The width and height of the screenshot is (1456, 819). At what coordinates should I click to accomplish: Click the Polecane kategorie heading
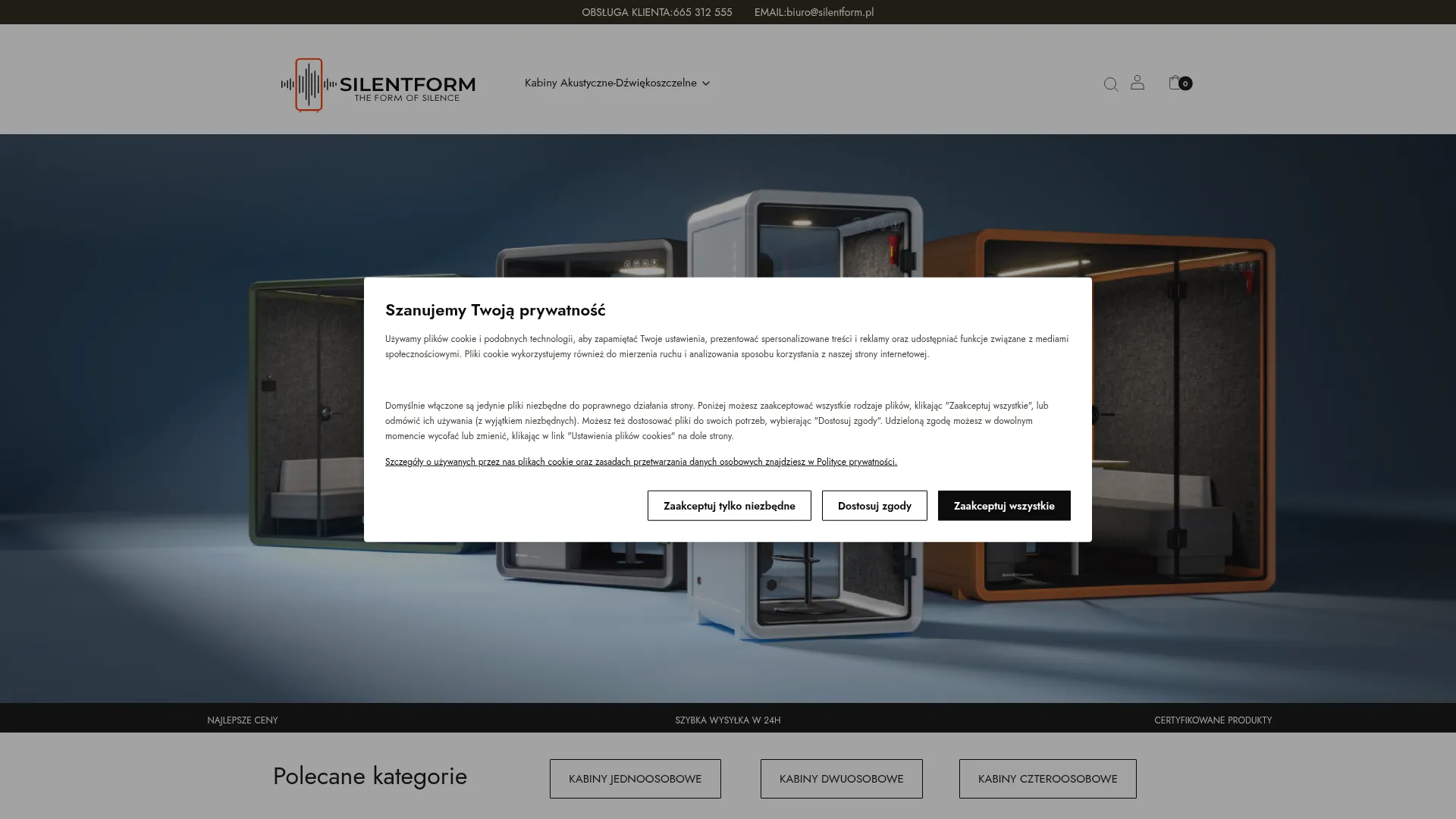(369, 776)
